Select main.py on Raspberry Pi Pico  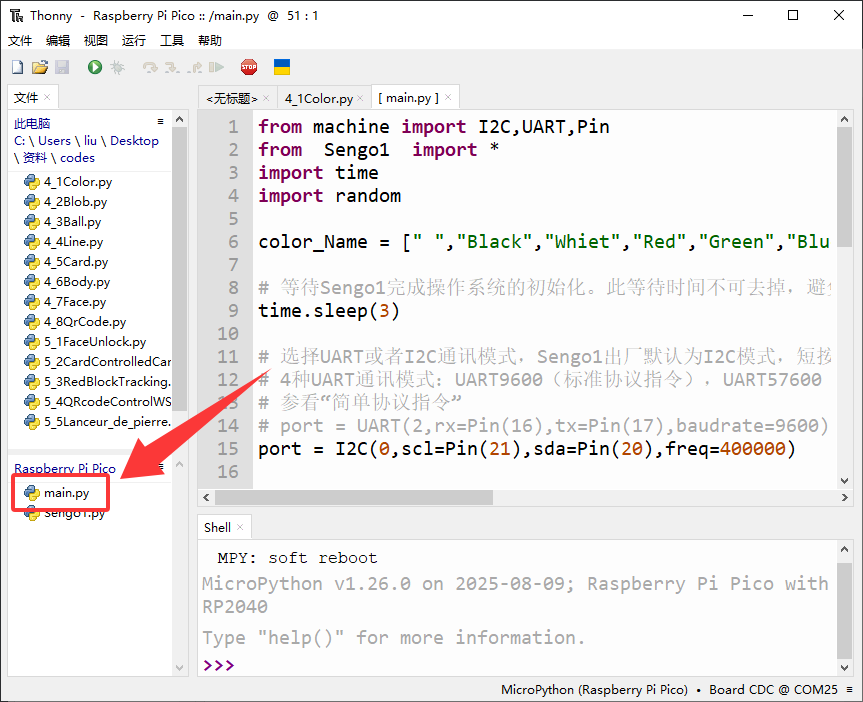tap(57, 493)
